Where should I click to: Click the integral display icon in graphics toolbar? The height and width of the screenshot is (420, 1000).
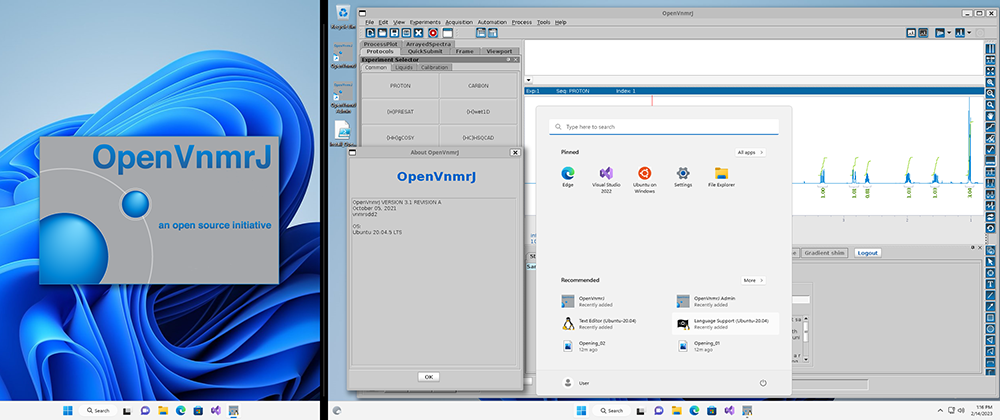(x=990, y=127)
